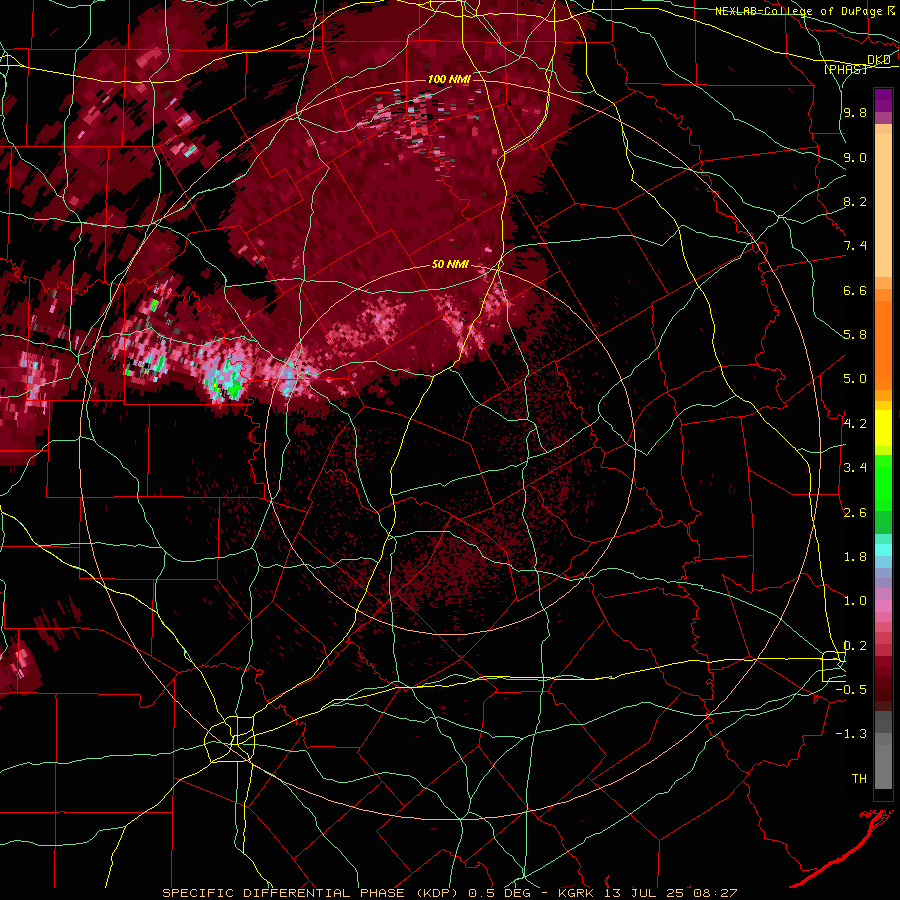900x900 pixels.
Task: Click the TH threshold label
Action: [859, 779]
